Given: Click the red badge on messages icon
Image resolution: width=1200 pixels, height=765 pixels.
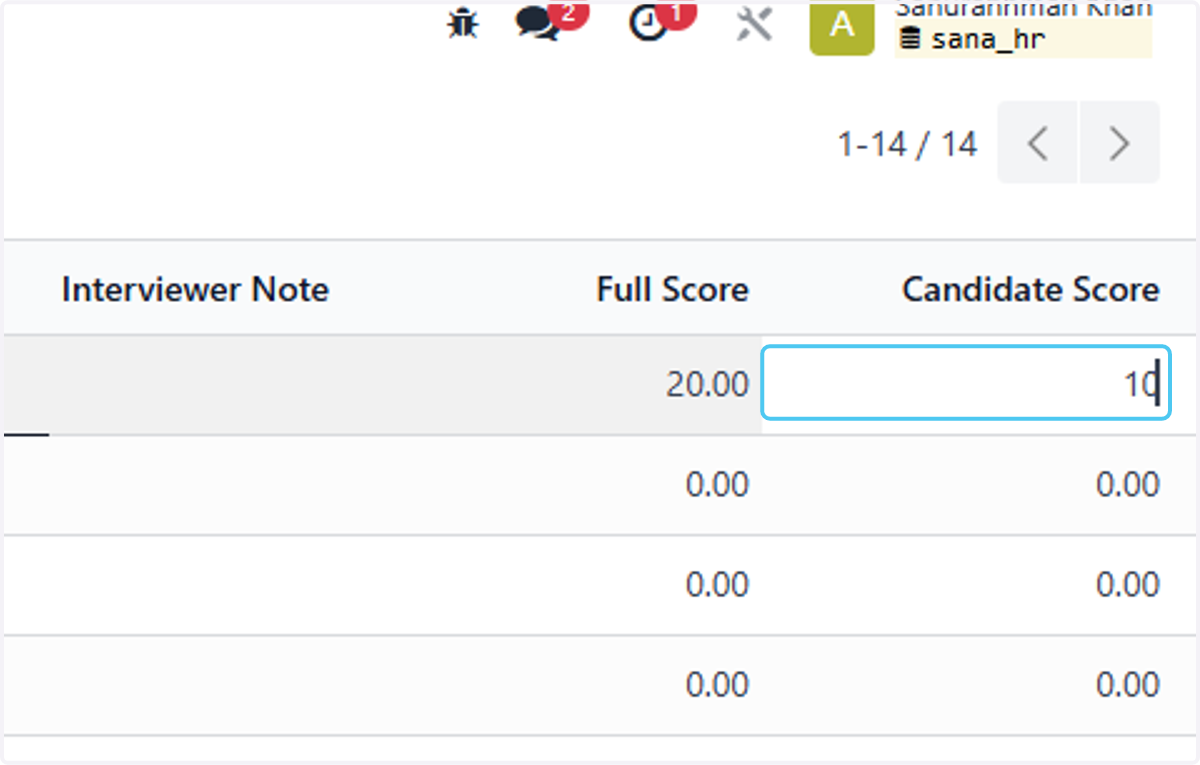Looking at the screenshot, I should click(569, 12).
